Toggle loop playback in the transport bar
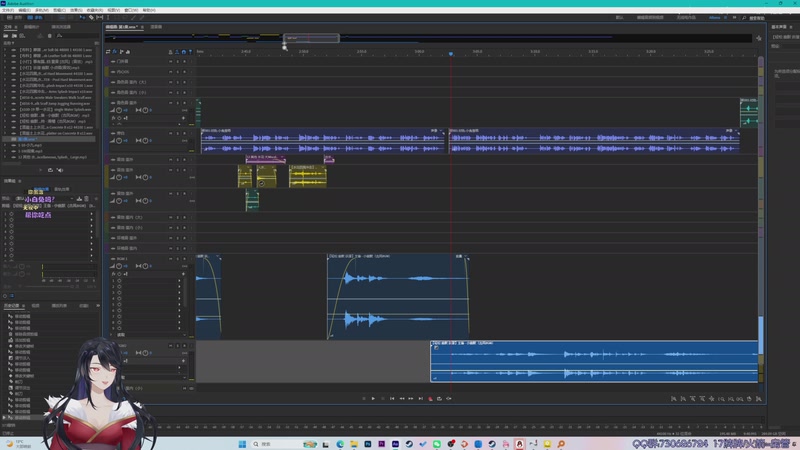Viewport: 800px width, 450px height. point(439,398)
